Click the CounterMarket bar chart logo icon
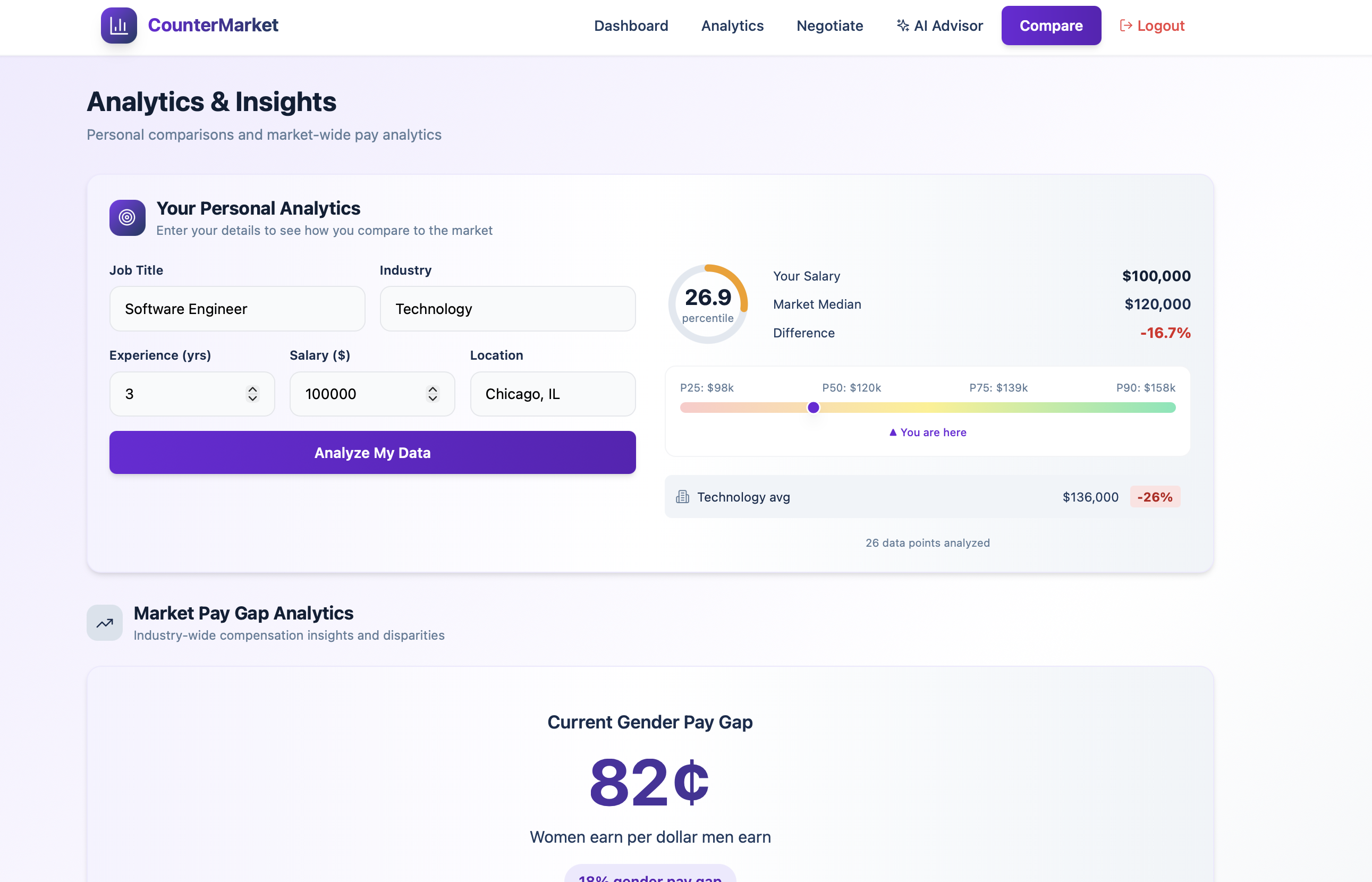The image size is (1372, 882). tap(118, 25)
